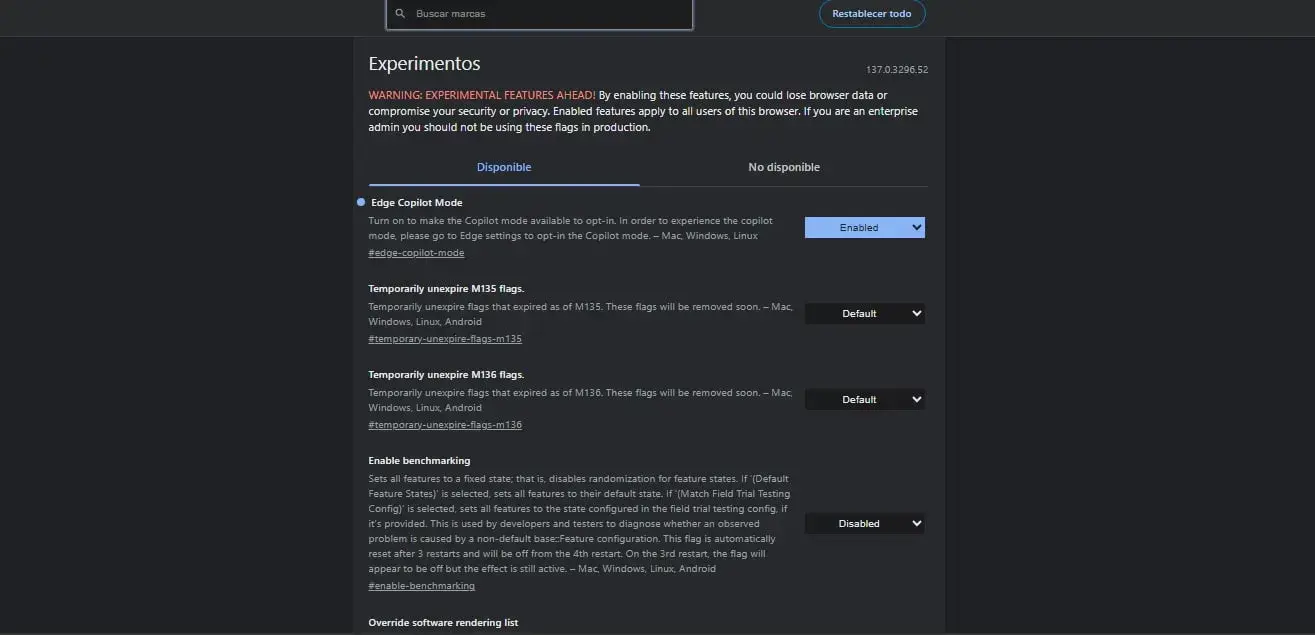
Task: Open the Disabled dropdown for Enable benchmarking
Action: [864, 522]
